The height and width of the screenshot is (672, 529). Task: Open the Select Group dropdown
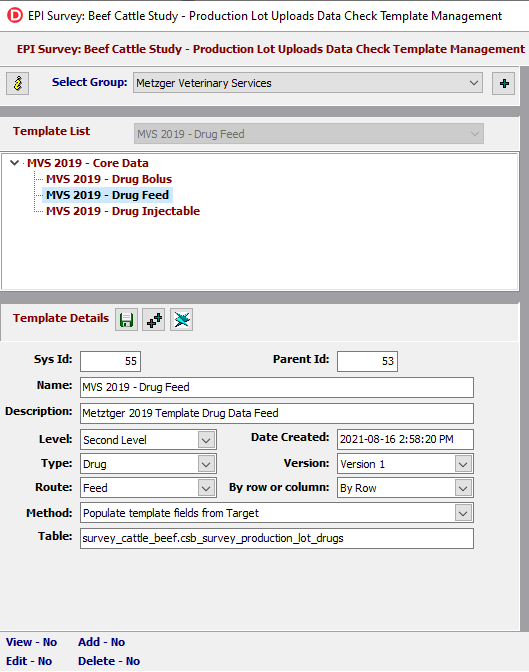coord(308,83)
